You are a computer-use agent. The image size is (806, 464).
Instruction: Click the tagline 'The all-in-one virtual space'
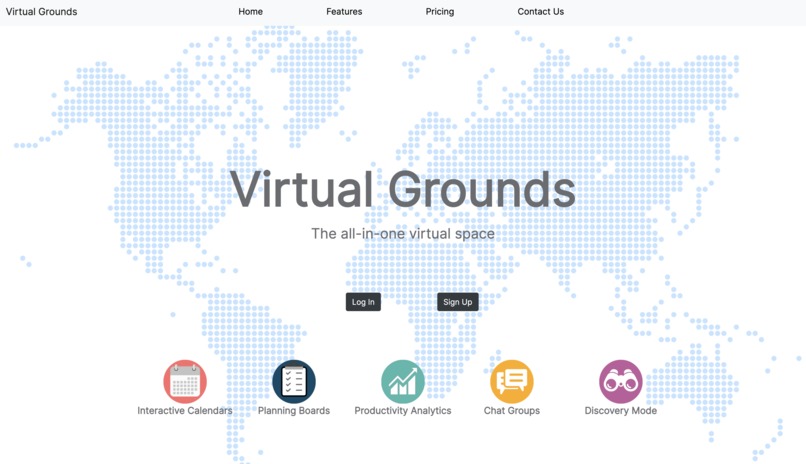402,234
